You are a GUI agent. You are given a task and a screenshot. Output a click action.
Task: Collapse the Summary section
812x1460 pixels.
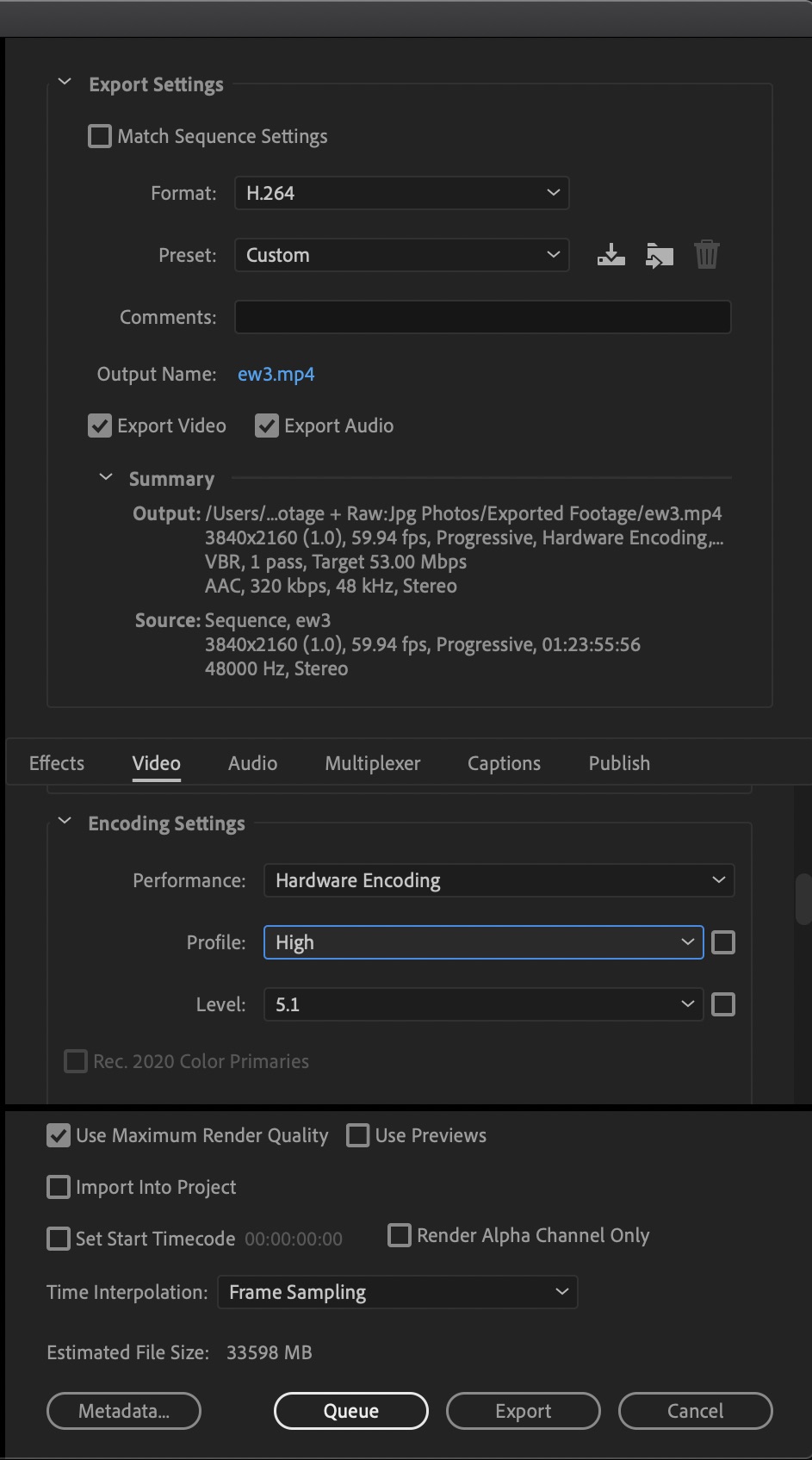tap(106, 477)
